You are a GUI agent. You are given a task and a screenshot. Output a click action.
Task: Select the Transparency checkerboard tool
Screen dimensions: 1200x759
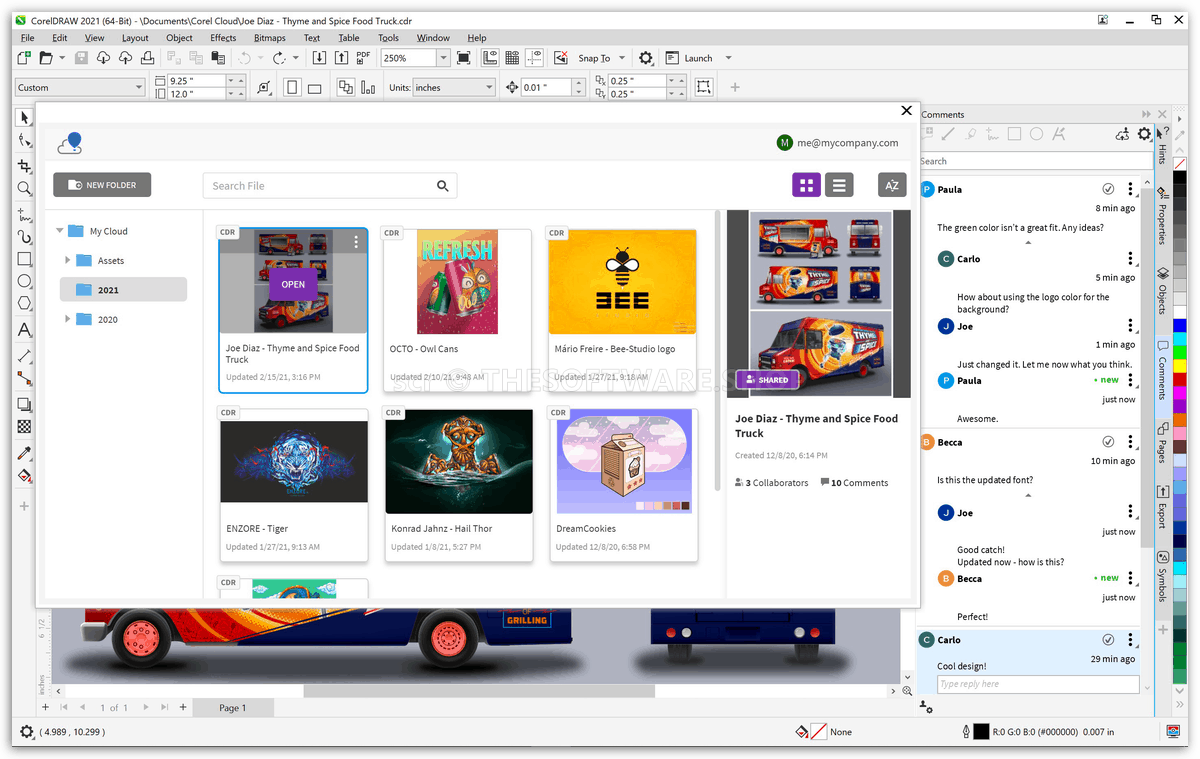click(x=25, y=428)
